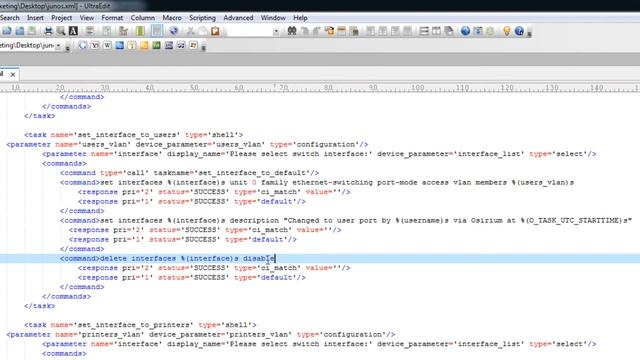The width and height of the screenshot is (640, 360).
Task: Click the split-window vertical icon
Action: tap(436, 31)
